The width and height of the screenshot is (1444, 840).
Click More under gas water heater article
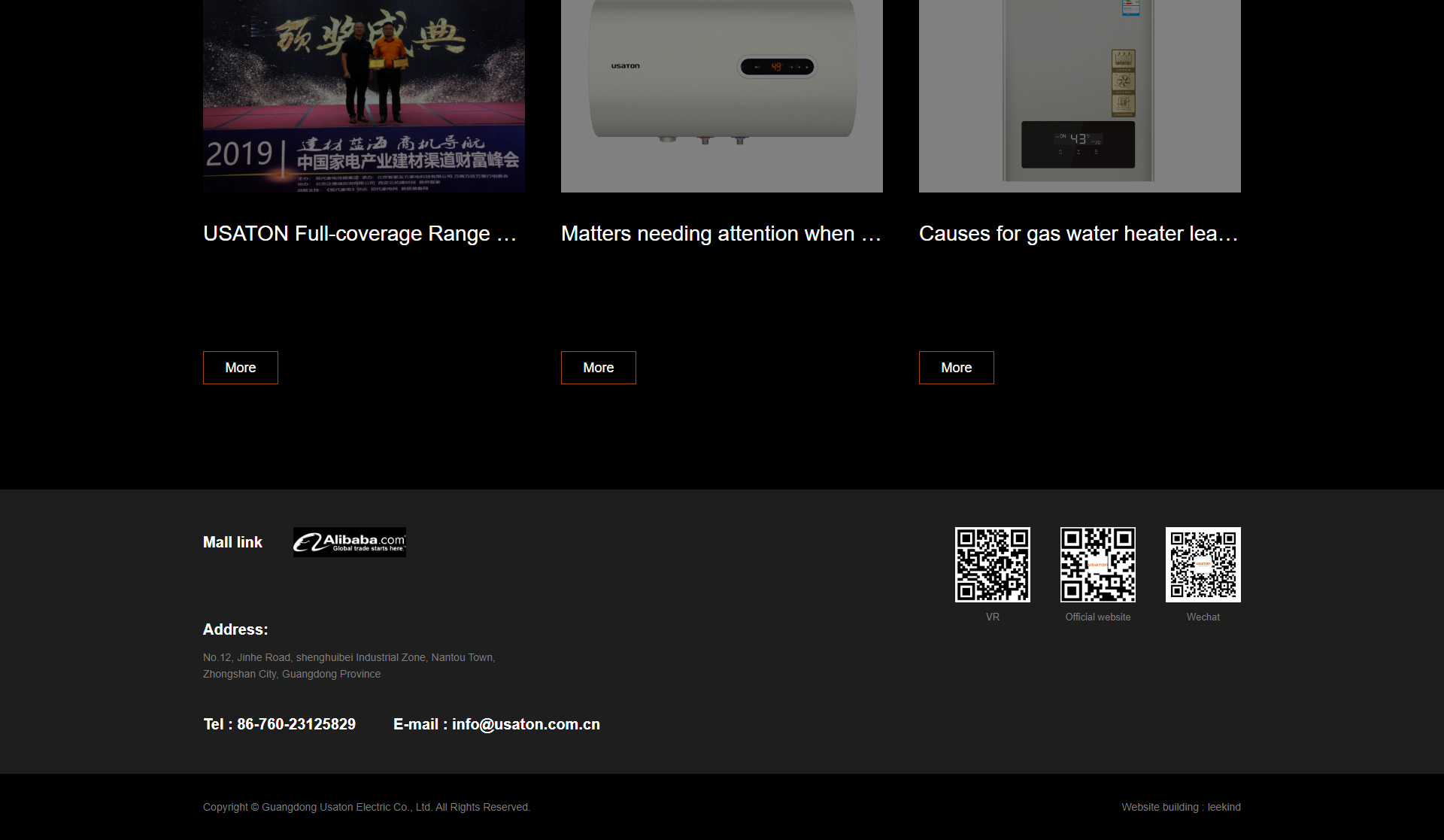click(956, 368)
